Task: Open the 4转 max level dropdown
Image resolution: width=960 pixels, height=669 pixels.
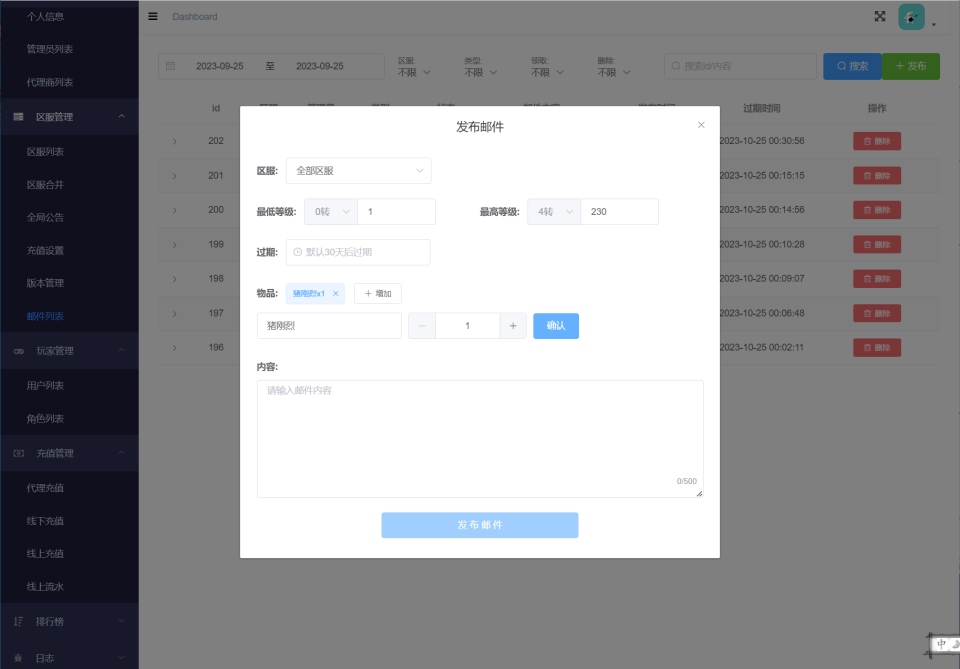Action: pos(552,211)
